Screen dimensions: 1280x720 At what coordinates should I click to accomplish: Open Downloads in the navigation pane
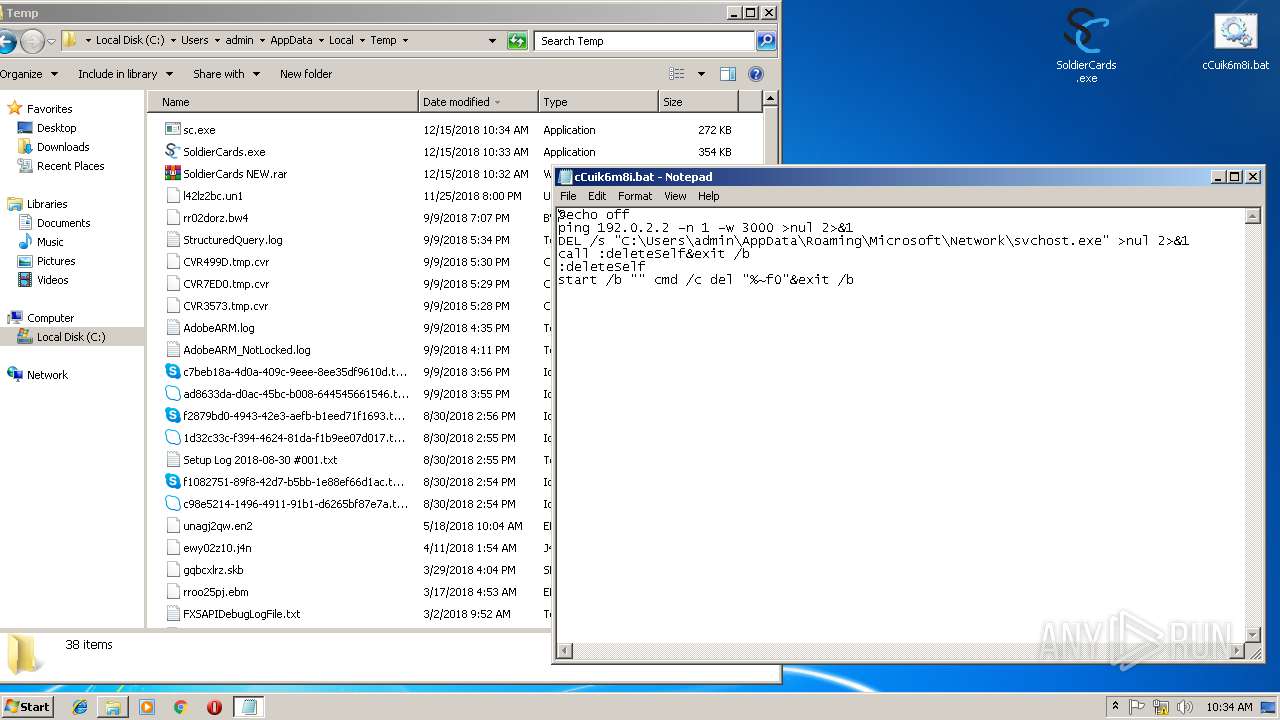[63, 147]
